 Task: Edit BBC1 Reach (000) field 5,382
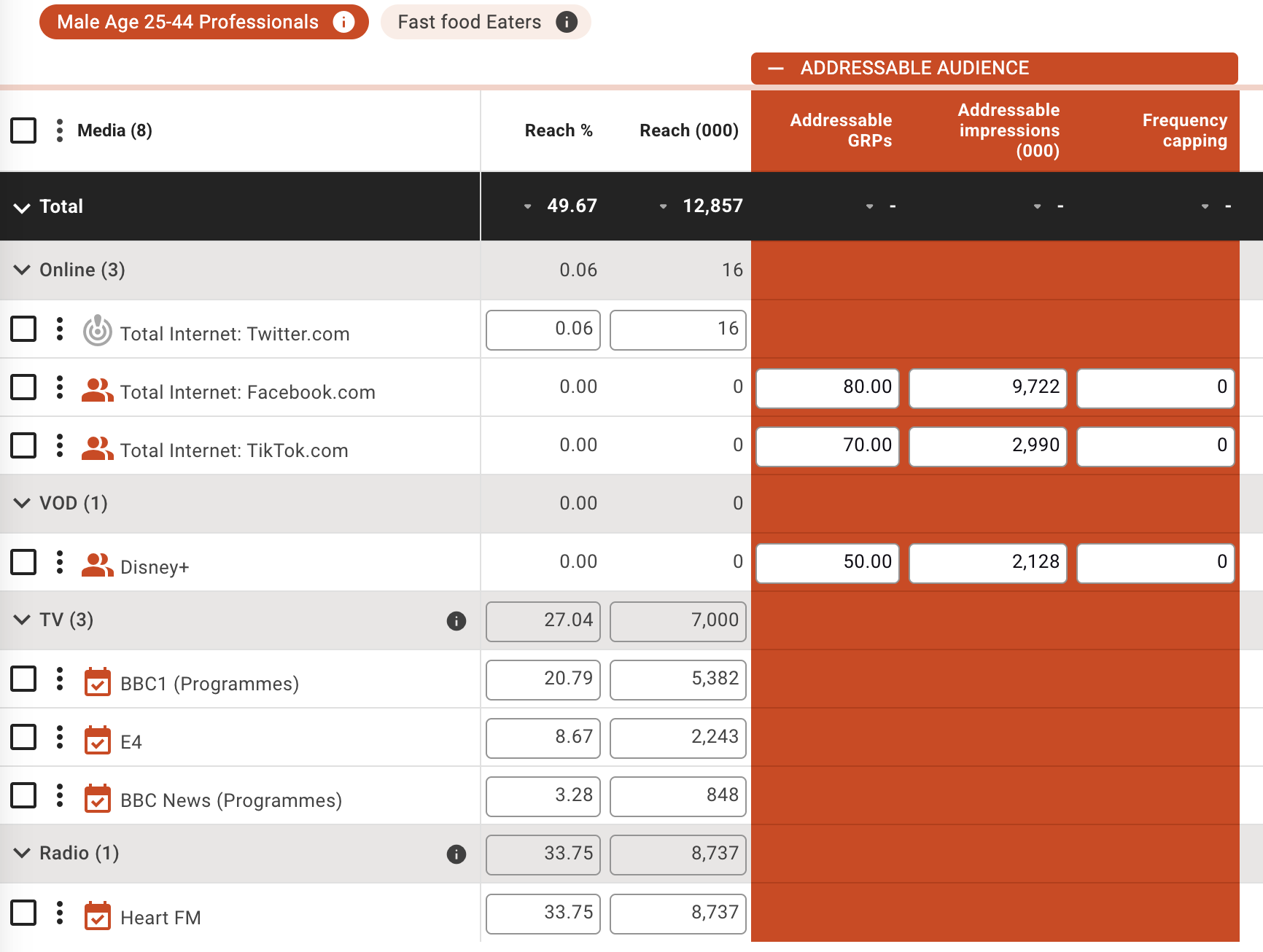pos(678,680)
